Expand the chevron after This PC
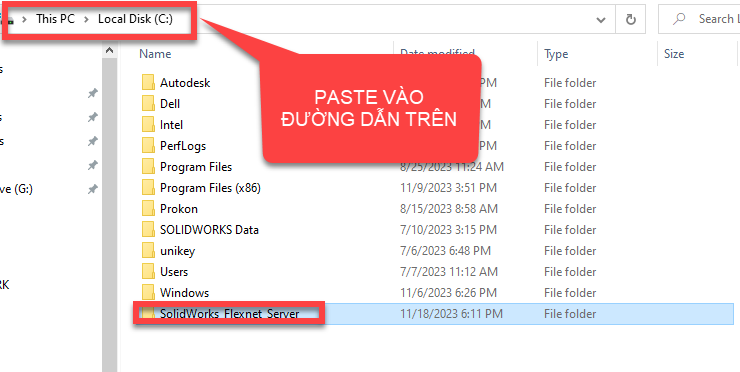This screenshot has height=372, width=740. click(86, 19)
